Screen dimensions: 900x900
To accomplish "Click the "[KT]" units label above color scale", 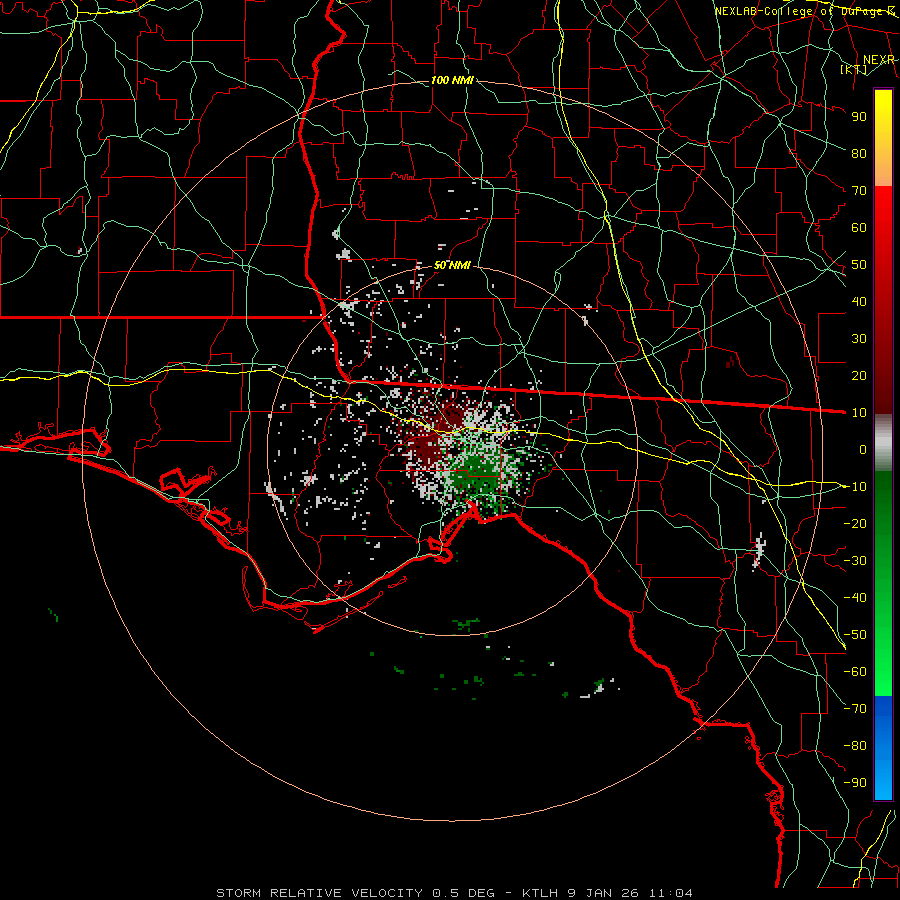I will click(854, 69).
